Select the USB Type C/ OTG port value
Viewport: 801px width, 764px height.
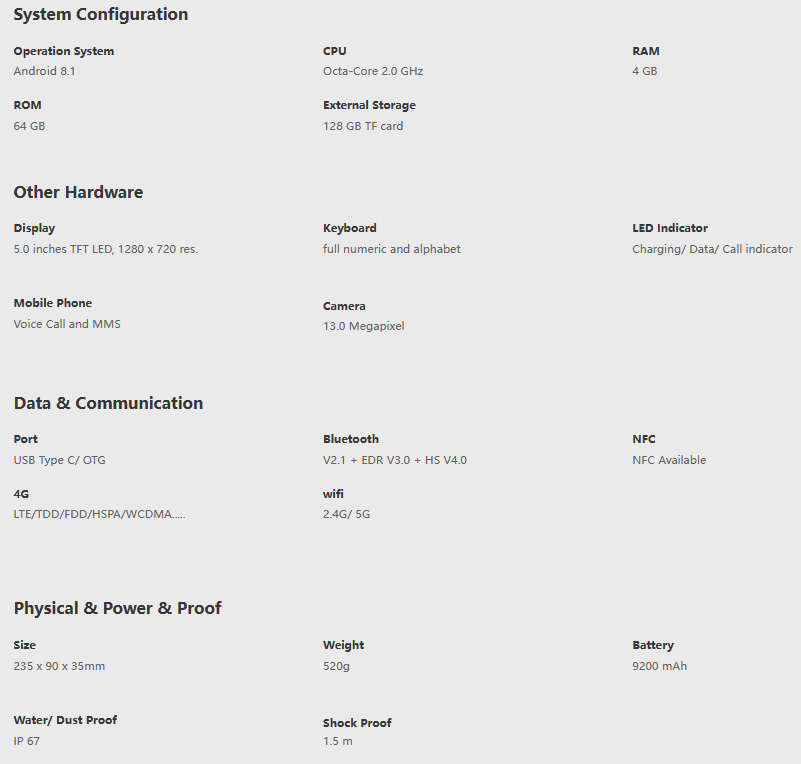click(x=59, y=460)
